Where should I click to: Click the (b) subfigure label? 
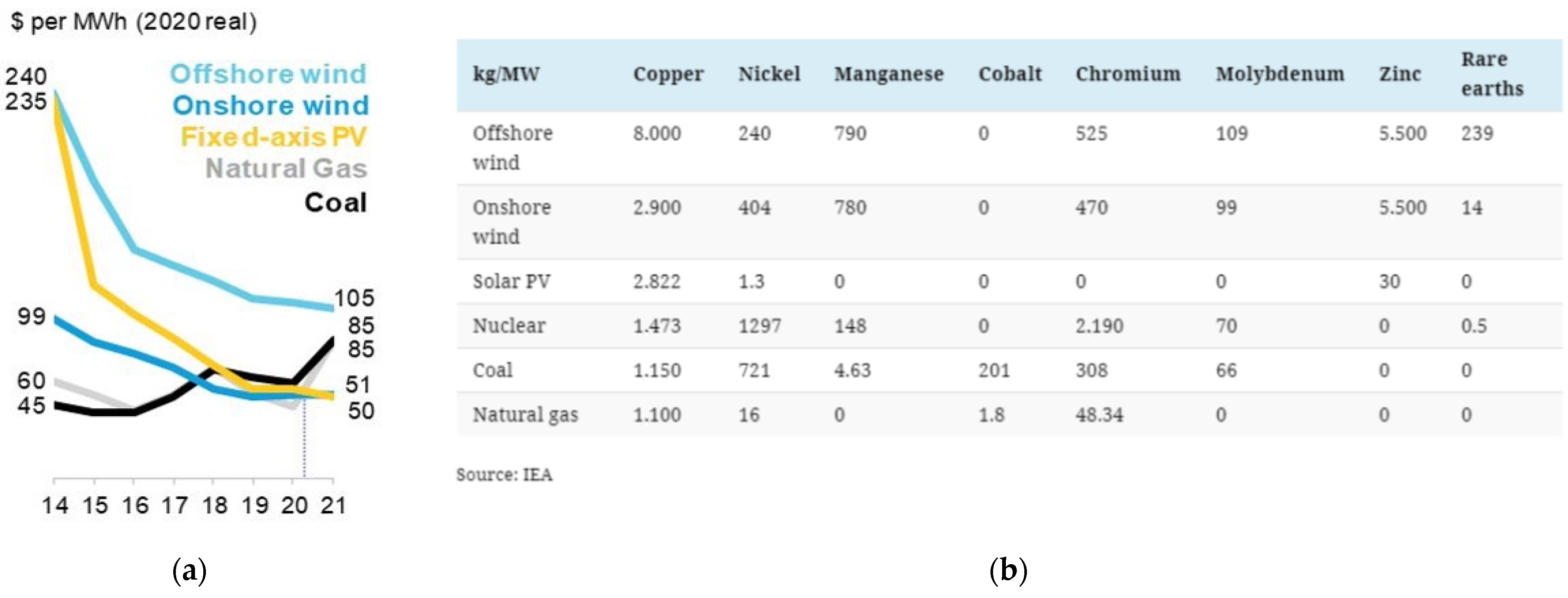1008,571
